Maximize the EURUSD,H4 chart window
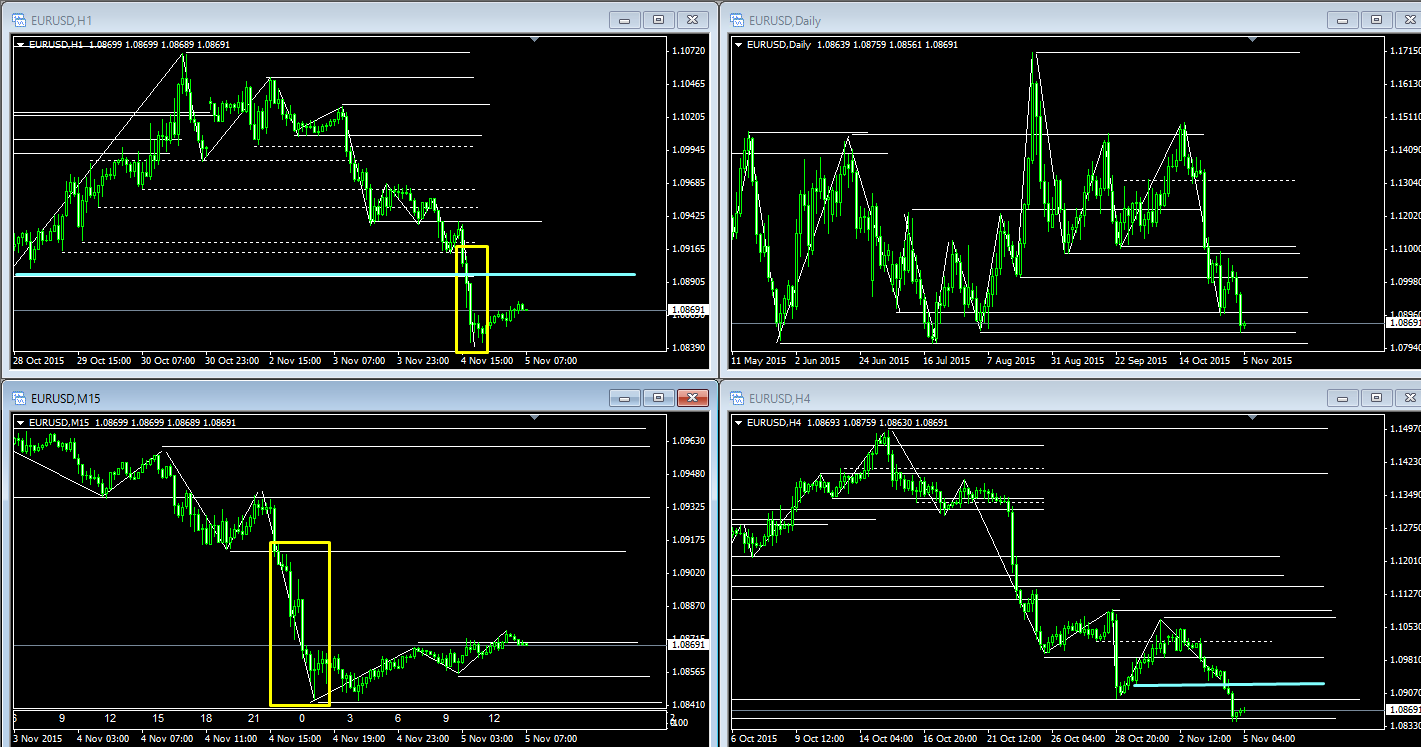This screenshot has width=1421, height=747. click(x=1376, y=397)
